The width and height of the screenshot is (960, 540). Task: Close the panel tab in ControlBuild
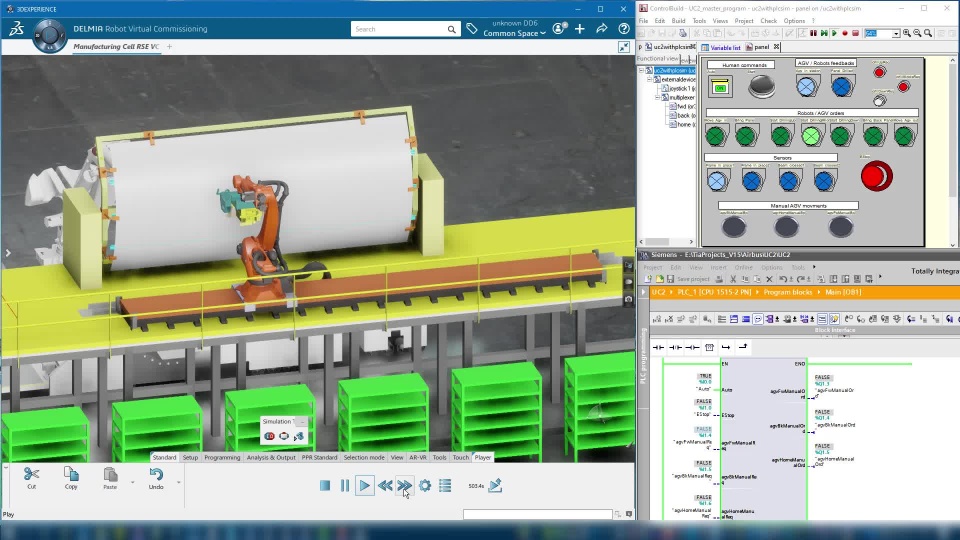tap(776, 47)
